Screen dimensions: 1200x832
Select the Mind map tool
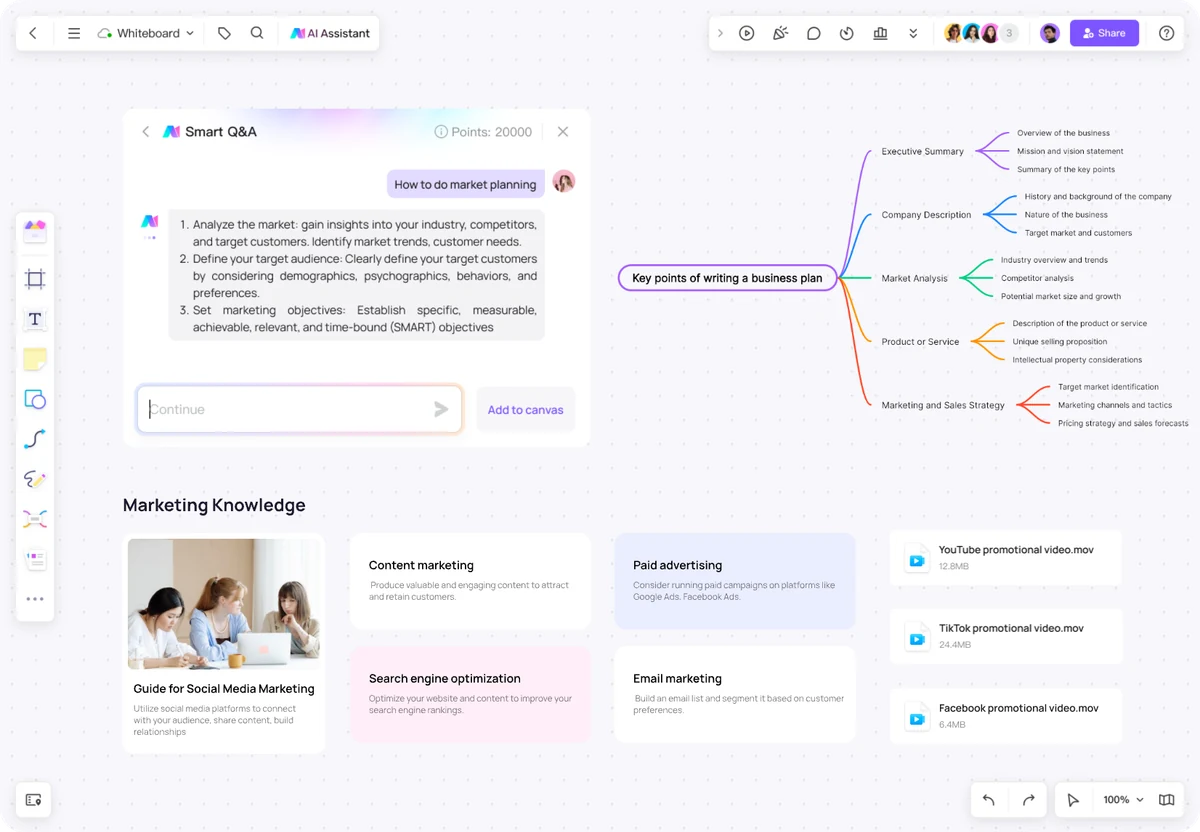pos(35,519)
